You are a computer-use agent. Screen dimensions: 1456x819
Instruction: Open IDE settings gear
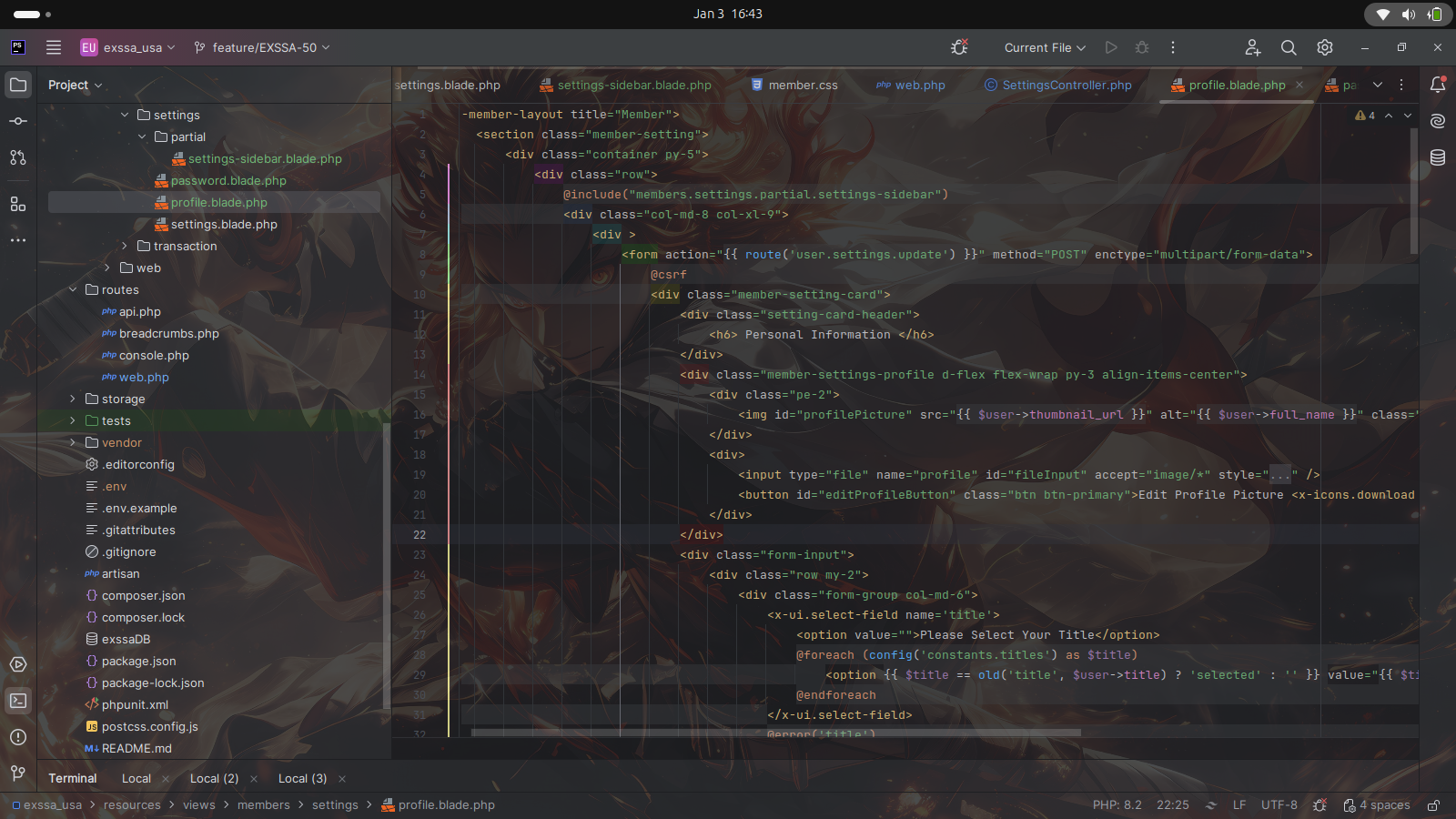(1325, 47)
